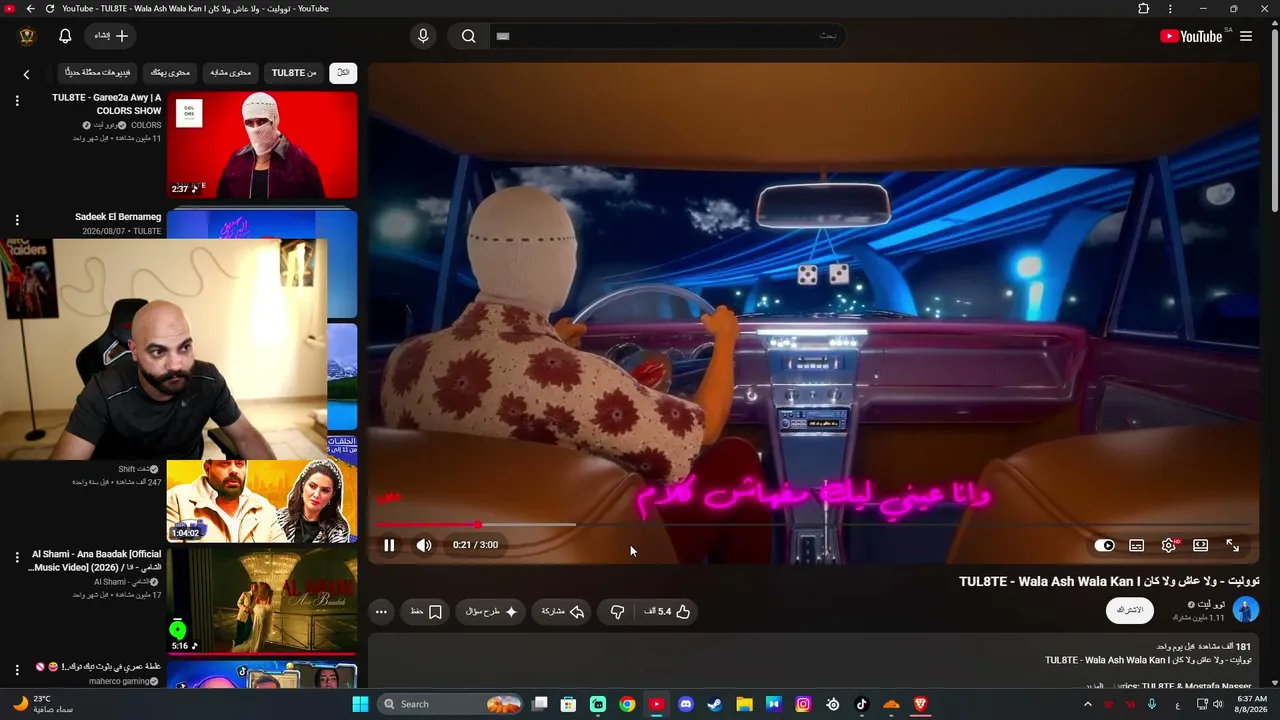
Task: Save the video using حفظ button
Action: [x=426, y=611]
